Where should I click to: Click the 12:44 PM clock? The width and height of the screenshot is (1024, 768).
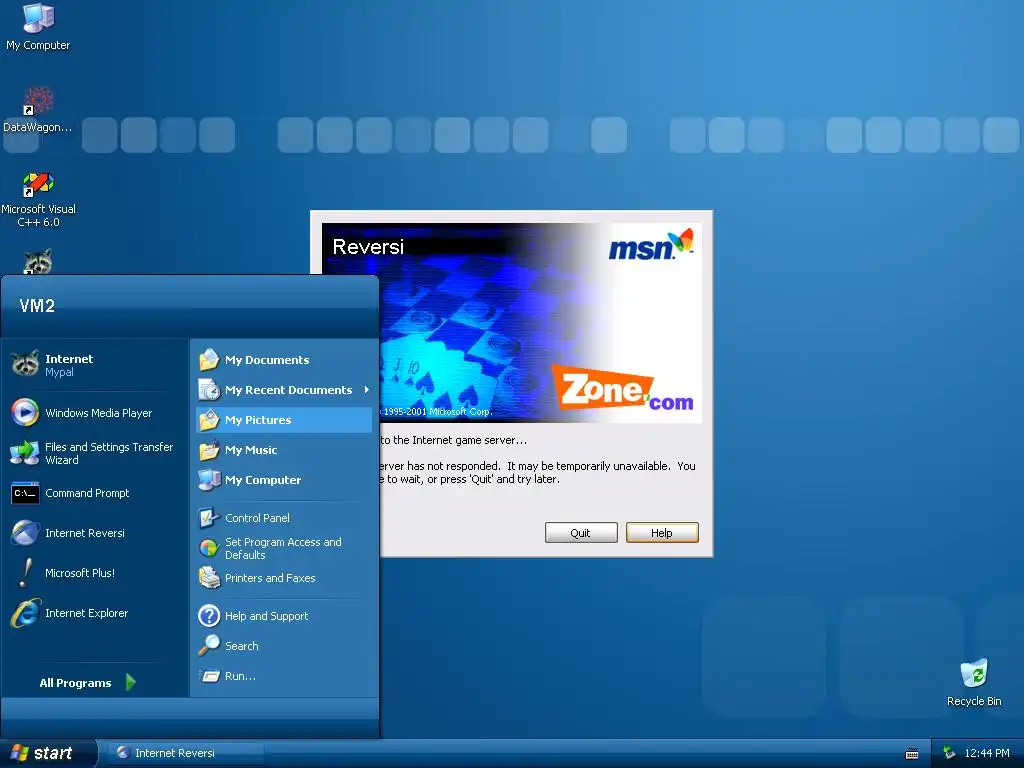(x=987, y=753)
